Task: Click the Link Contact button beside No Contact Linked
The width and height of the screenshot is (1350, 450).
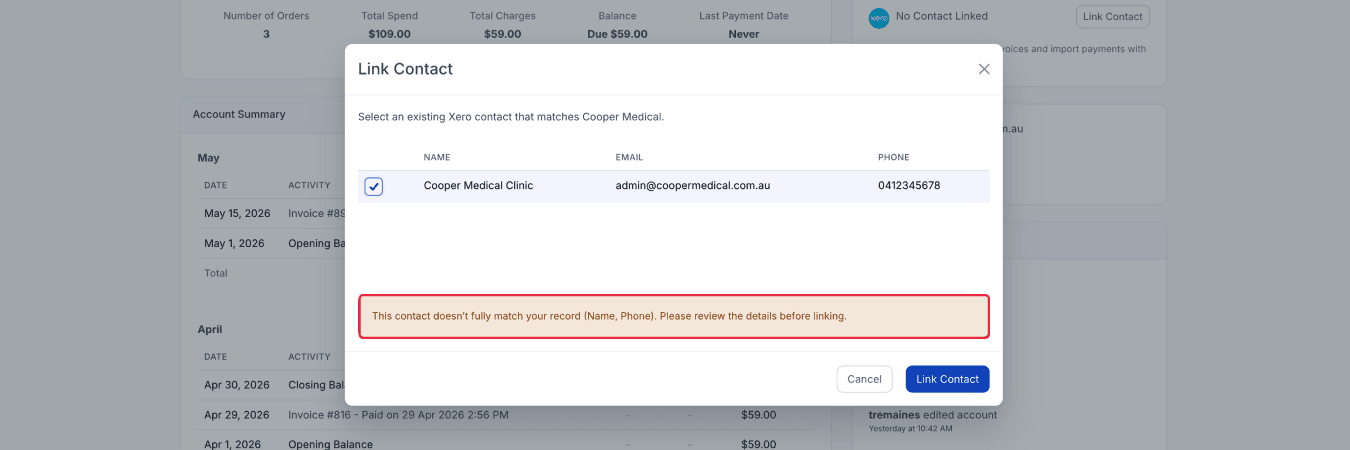Action: [1113, 16]
